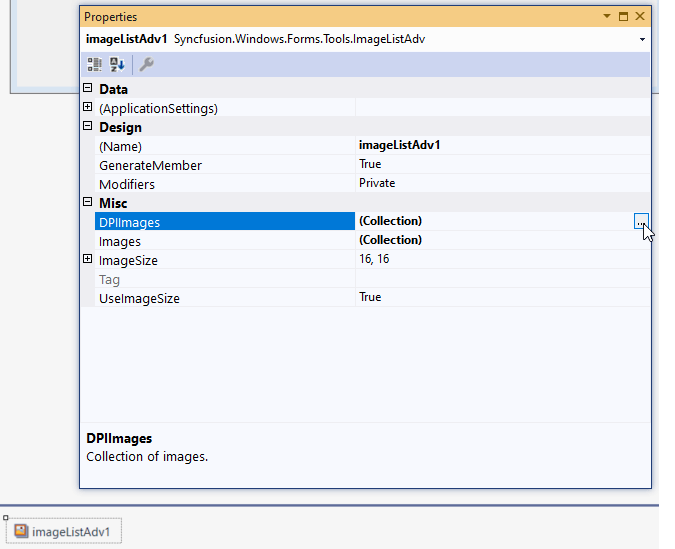Collapse the Data category
Screen dimensions: 675x549
(87, 88)
